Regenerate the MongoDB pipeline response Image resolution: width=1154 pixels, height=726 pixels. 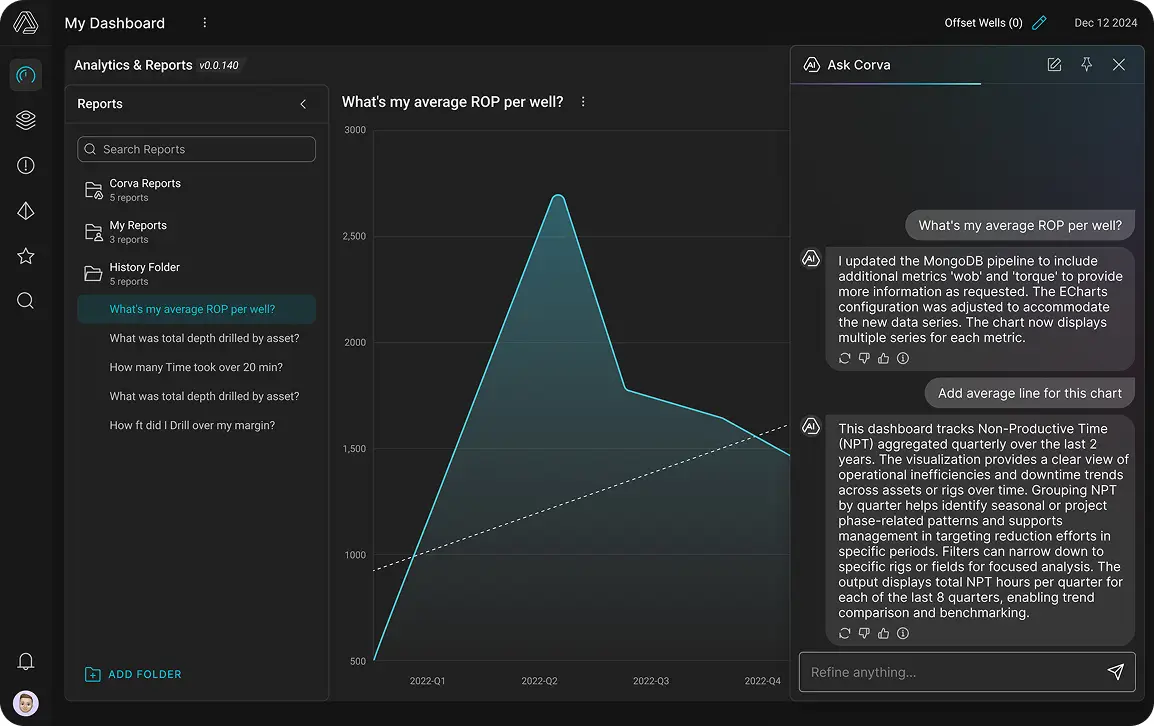click(x=845, y=358)
